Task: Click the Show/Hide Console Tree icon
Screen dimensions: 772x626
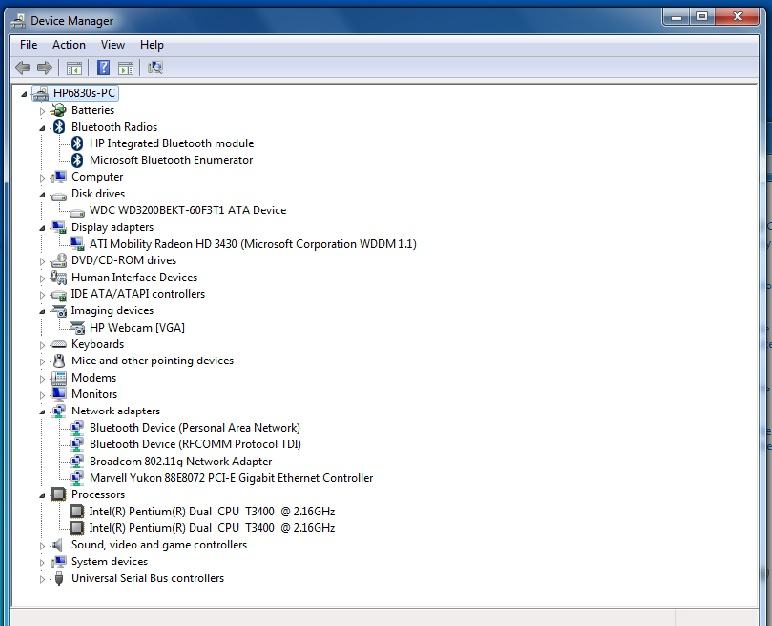Action: click(x=74, y=68)
